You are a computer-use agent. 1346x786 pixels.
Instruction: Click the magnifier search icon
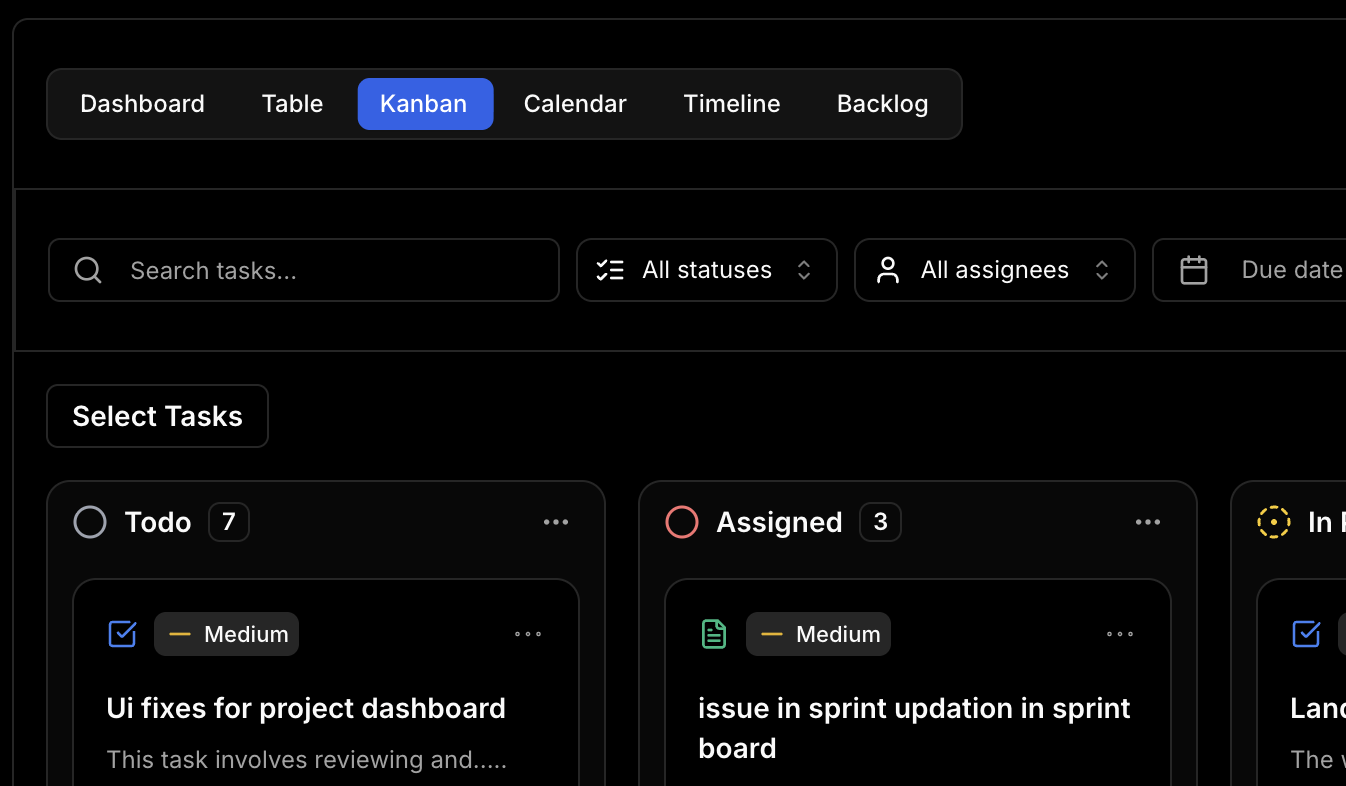(x=88, y=270)
